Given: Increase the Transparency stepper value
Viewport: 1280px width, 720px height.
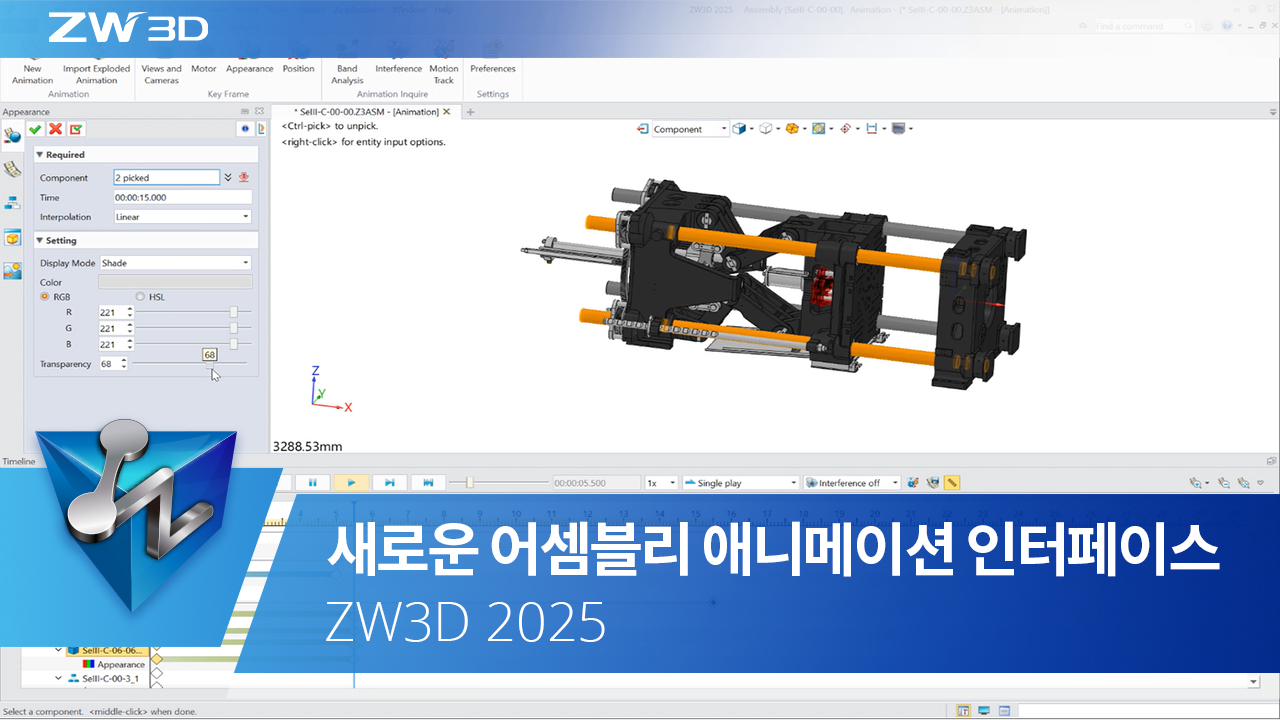Looking at the screenshot, I should click(x=124, y=361).
